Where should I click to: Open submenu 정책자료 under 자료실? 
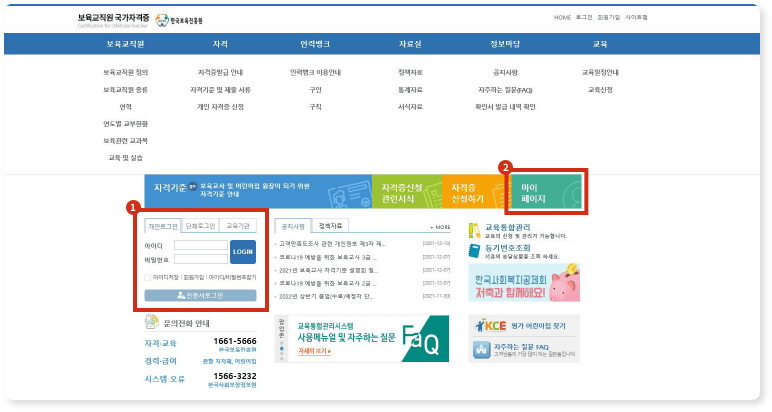click(410, 72)
